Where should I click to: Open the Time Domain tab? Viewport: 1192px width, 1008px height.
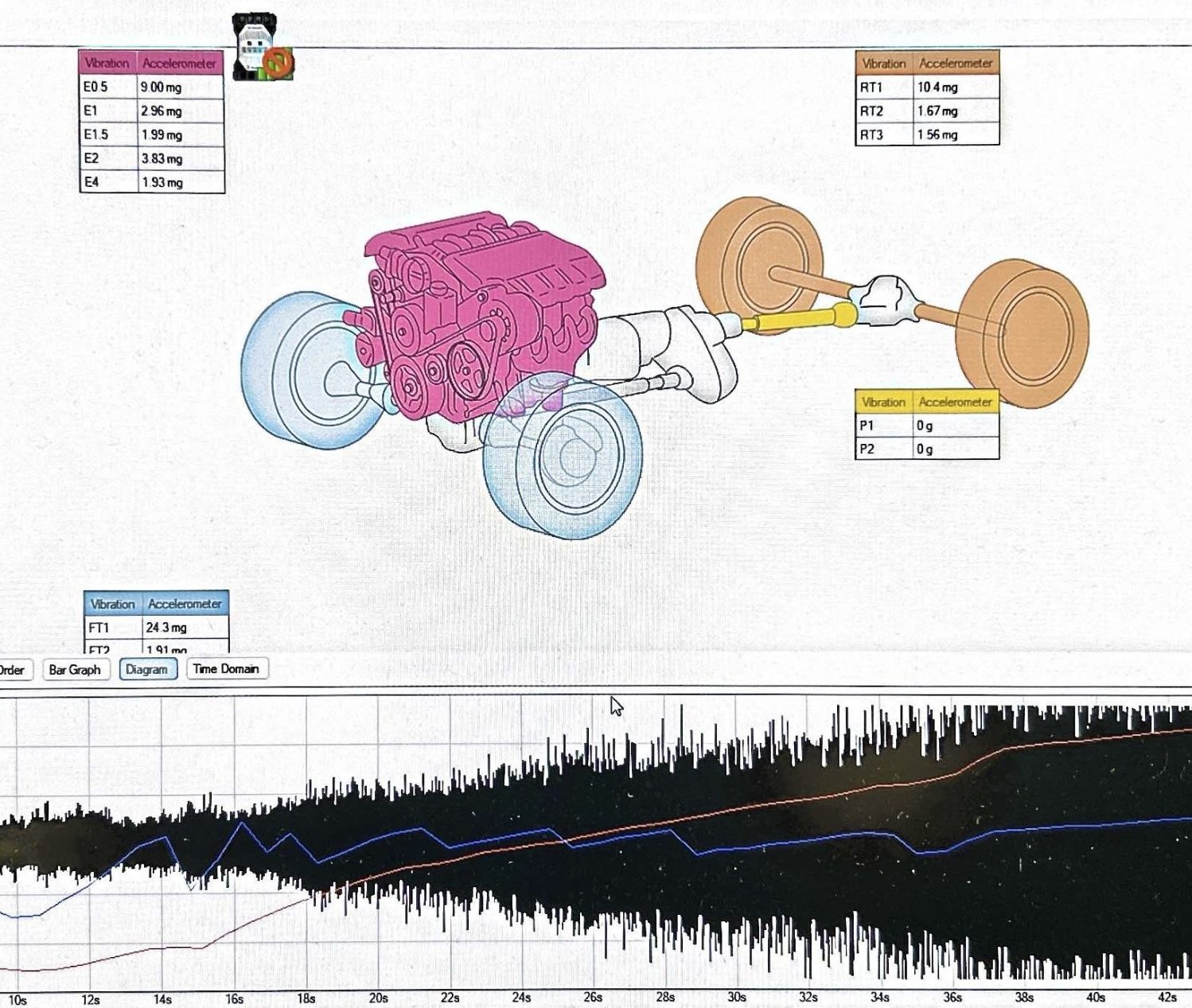[x=226, y=668]
